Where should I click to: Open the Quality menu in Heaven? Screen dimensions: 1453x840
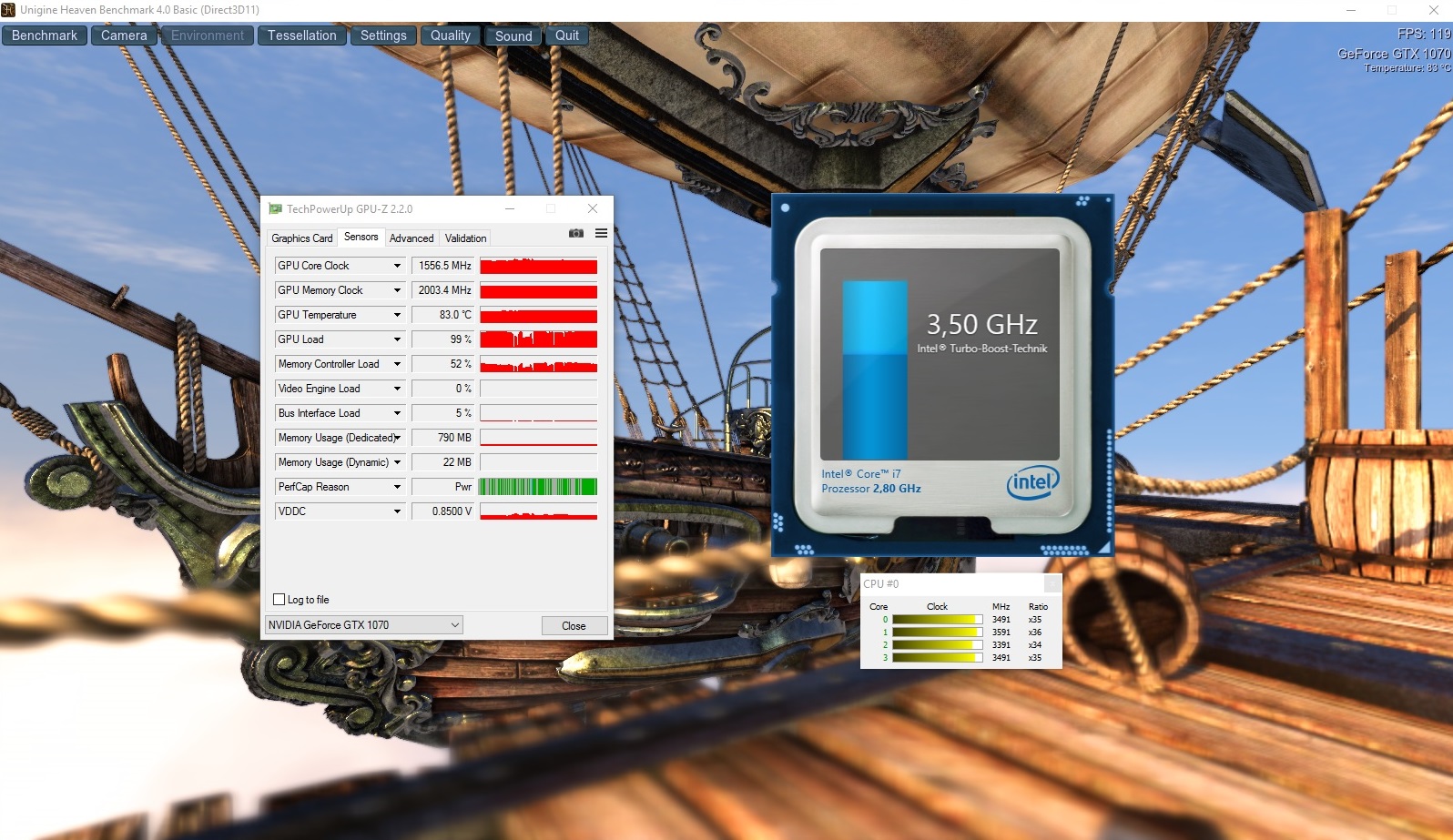tap(451, 35)
